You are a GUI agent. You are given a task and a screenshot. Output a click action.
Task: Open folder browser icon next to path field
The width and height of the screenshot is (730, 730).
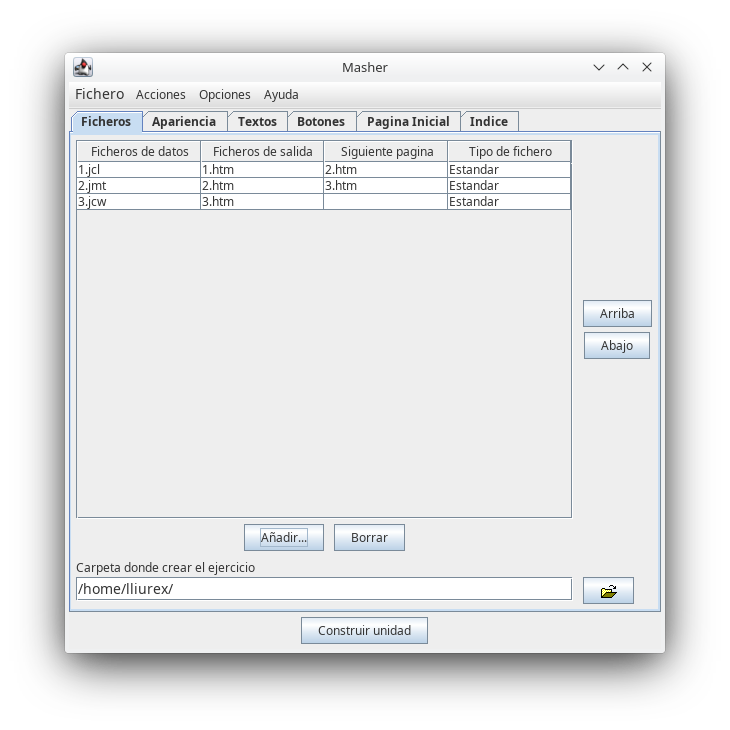click(608, 591)
